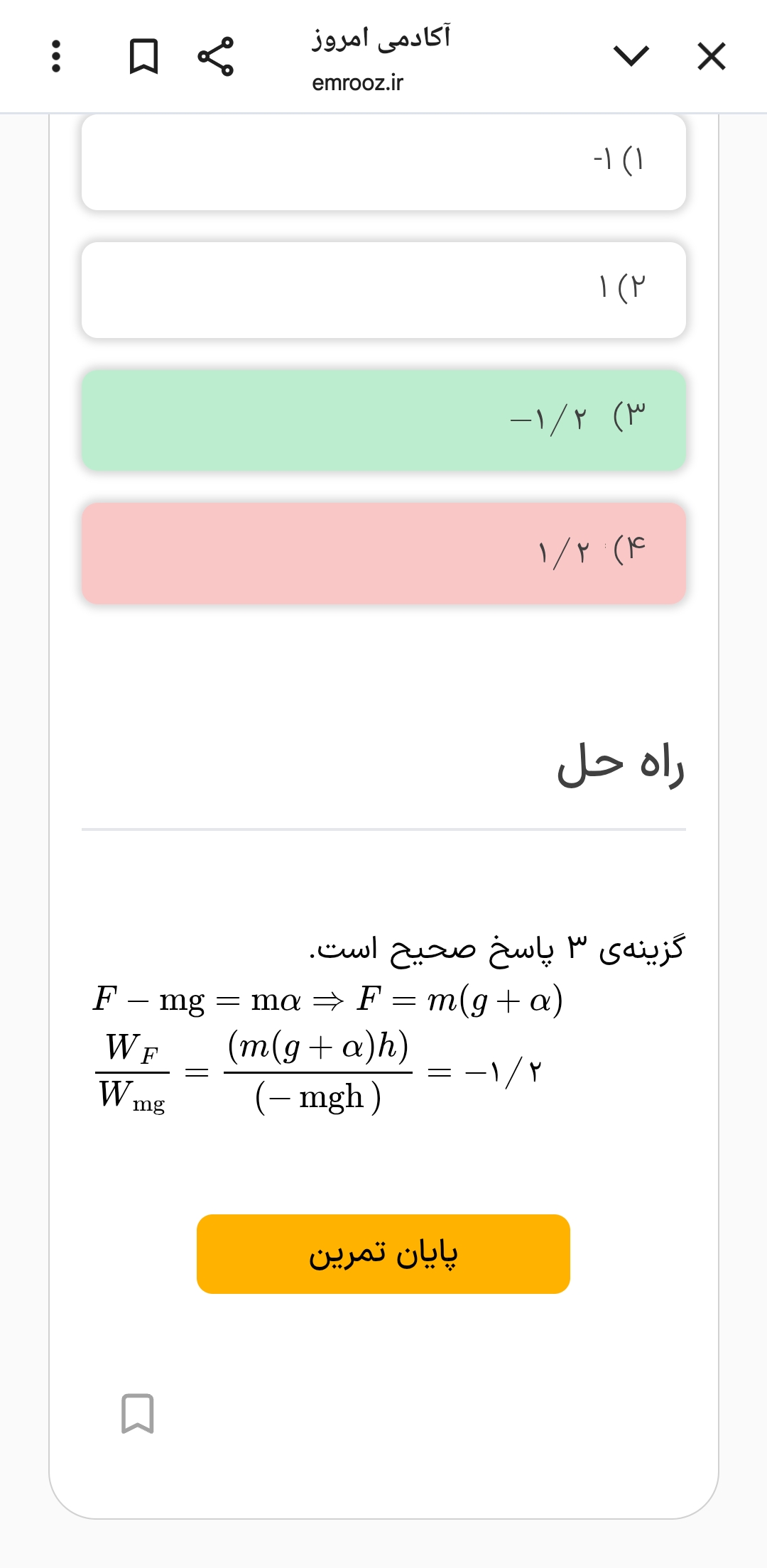Tap the راه حل section heading
Viewport: 767px width, 1568px height.
(x=620, y=764)
